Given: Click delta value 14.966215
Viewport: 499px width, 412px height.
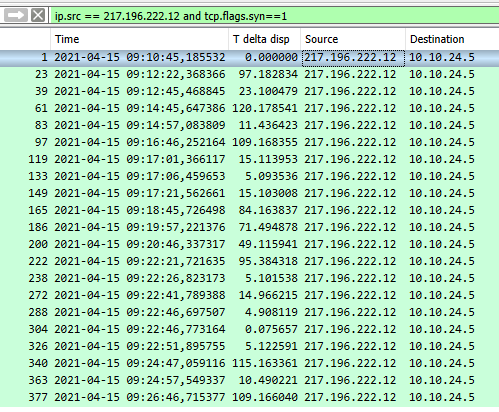Looking at the screenshot, I should click(268, 295).
